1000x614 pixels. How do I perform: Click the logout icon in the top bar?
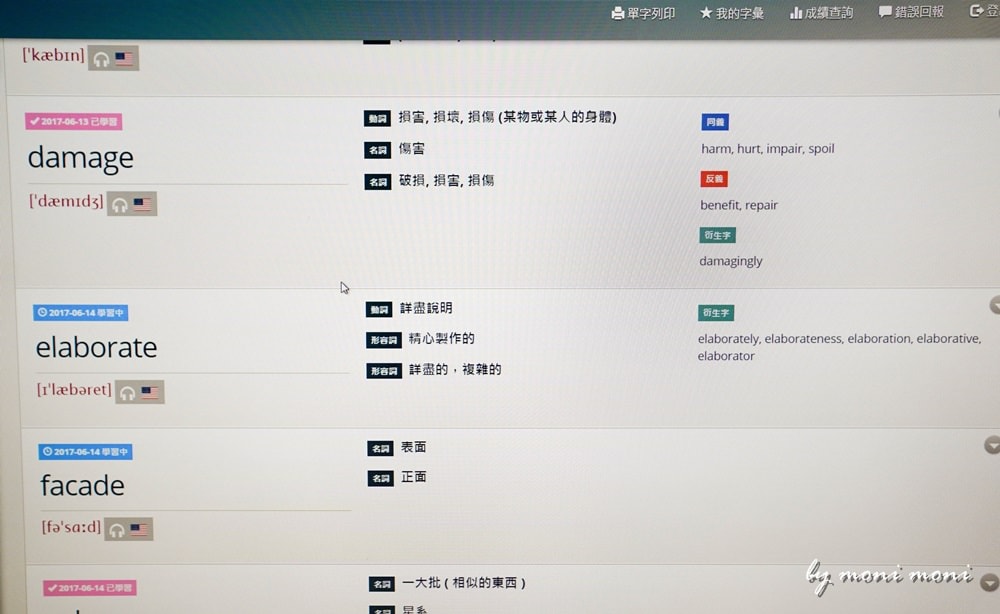point(978,12)
